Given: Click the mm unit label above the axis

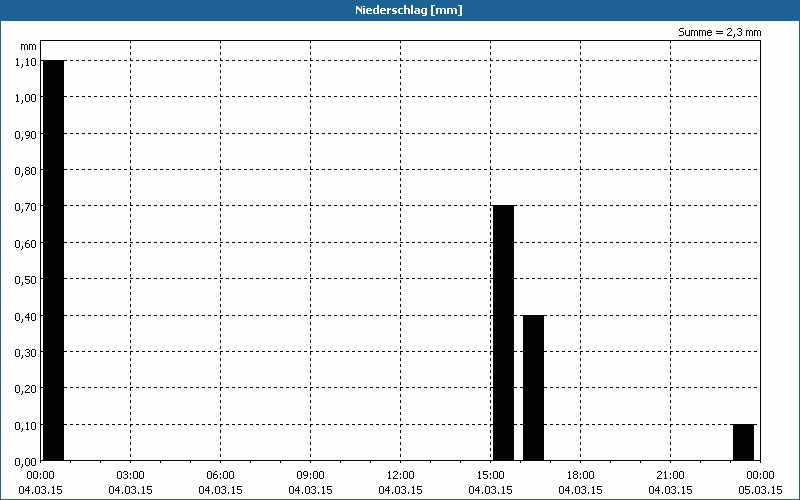Looking at the screenshot, I should [28, 47].
